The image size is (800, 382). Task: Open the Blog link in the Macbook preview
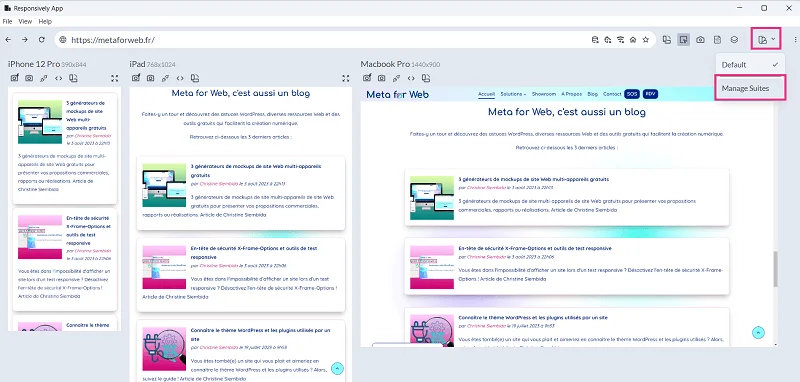[x=592, y=94]
